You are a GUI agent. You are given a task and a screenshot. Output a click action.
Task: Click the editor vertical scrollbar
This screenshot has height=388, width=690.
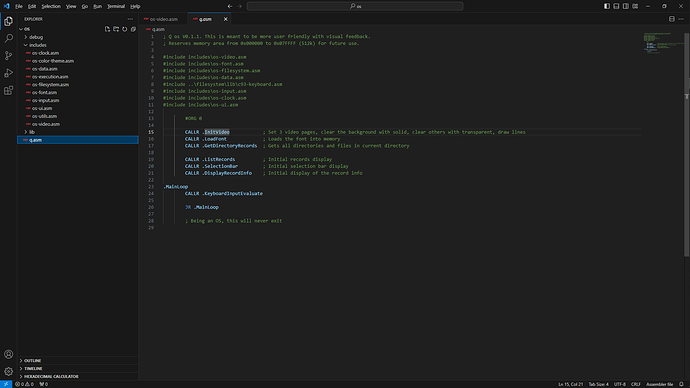[686, 145]
